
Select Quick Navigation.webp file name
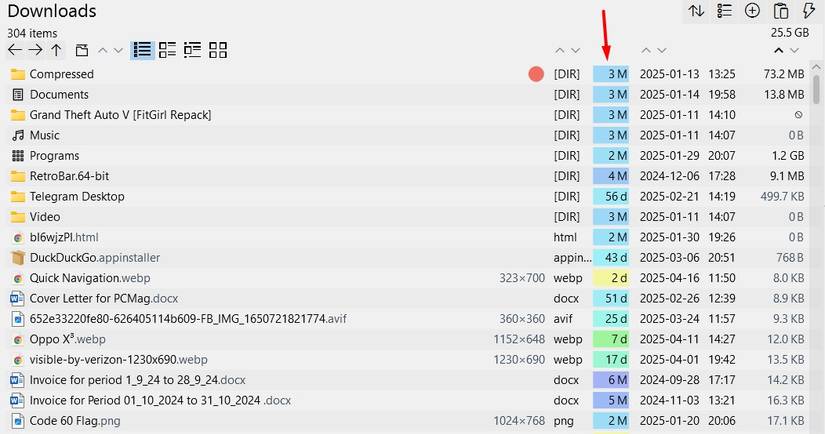[x=90, y=278]
